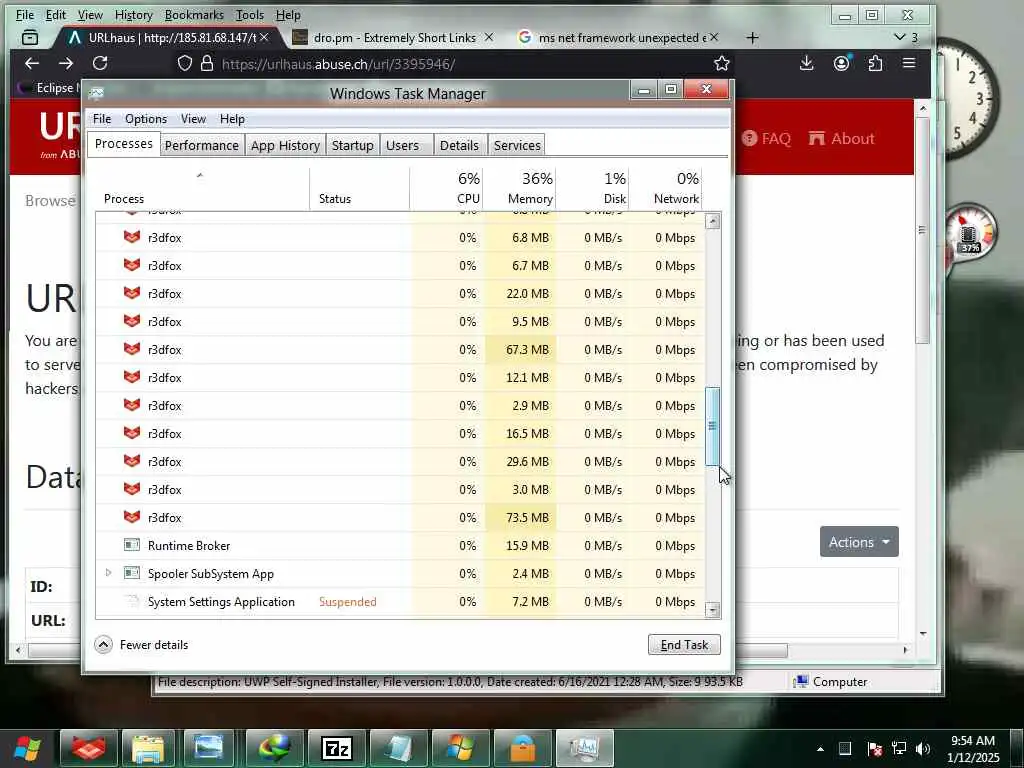Open Task Manager's View menu
The height and width of the screenshot is (768, 1024).
coord(193,119)
